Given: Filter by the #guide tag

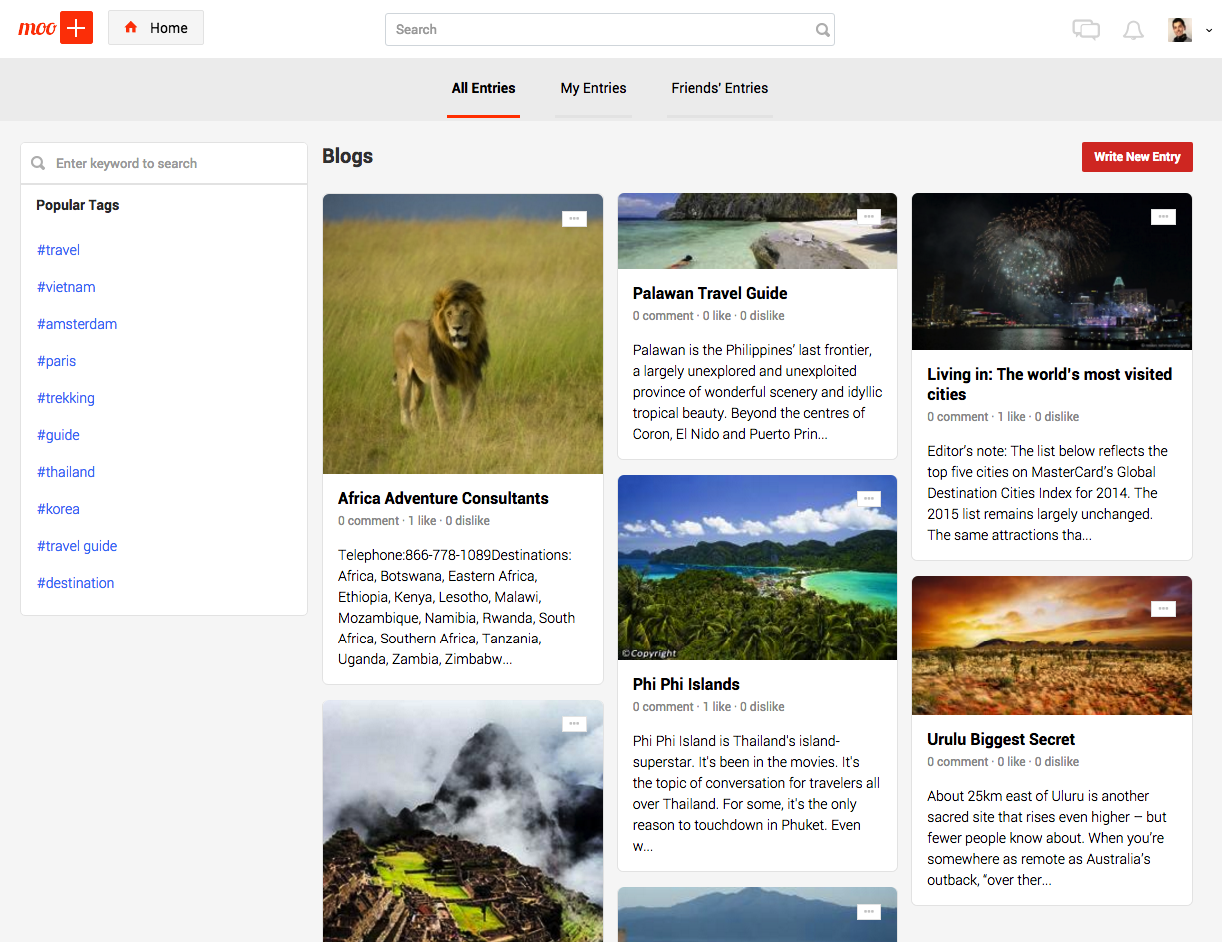Looking at the screenshot, I should click(58, 435).
